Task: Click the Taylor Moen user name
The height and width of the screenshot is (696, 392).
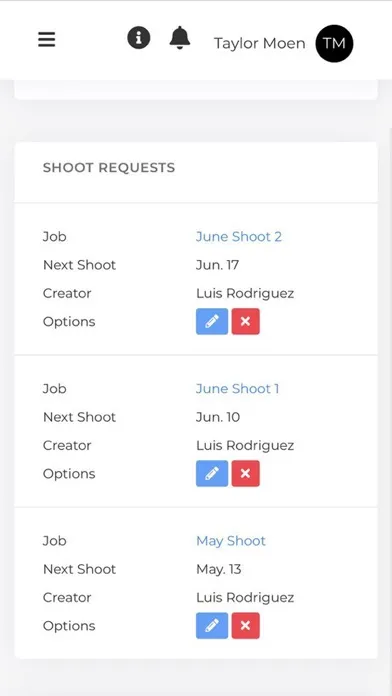Action: point(260,44)
